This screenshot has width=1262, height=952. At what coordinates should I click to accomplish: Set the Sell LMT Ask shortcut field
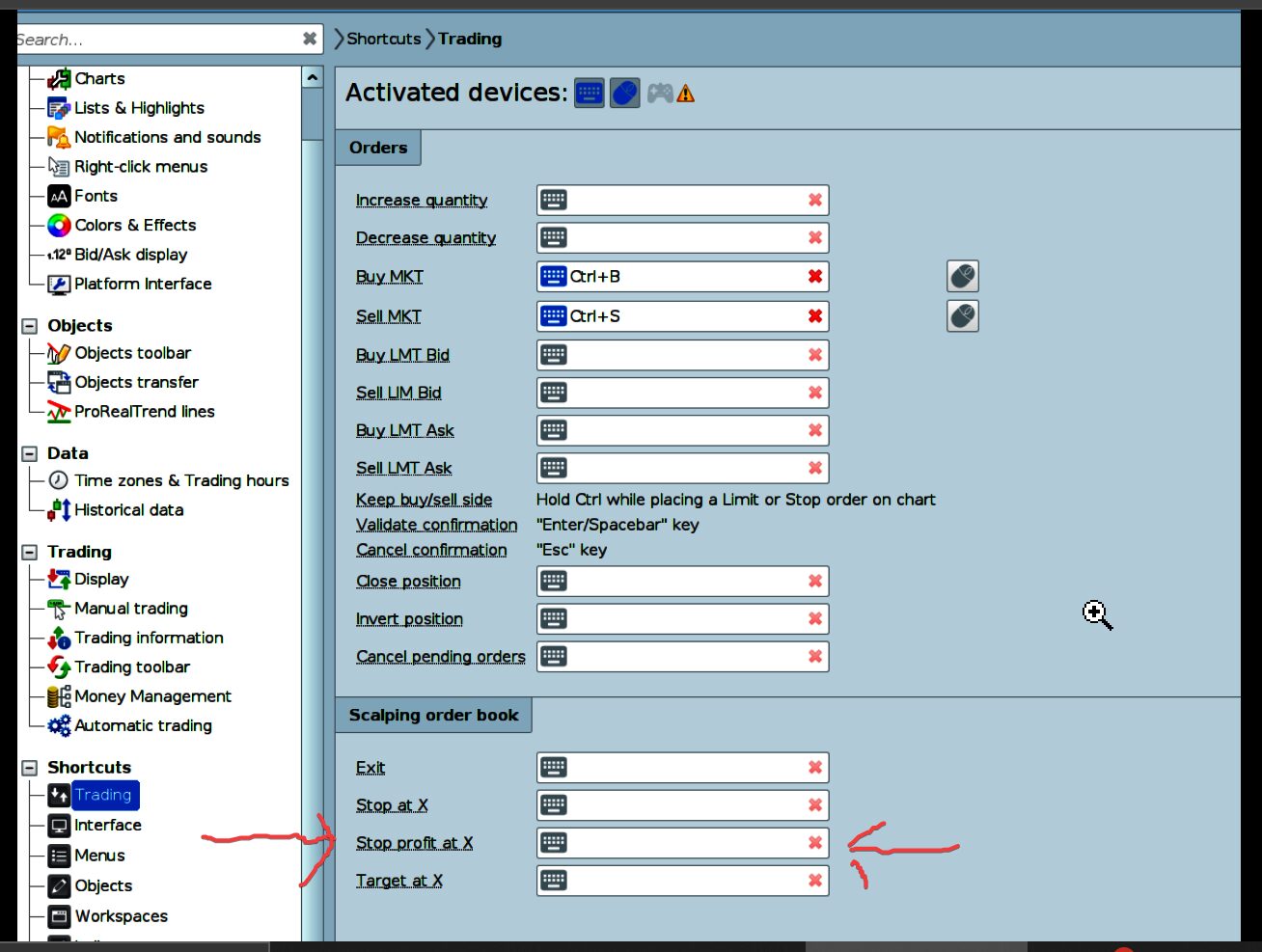[x=683, y=468]
